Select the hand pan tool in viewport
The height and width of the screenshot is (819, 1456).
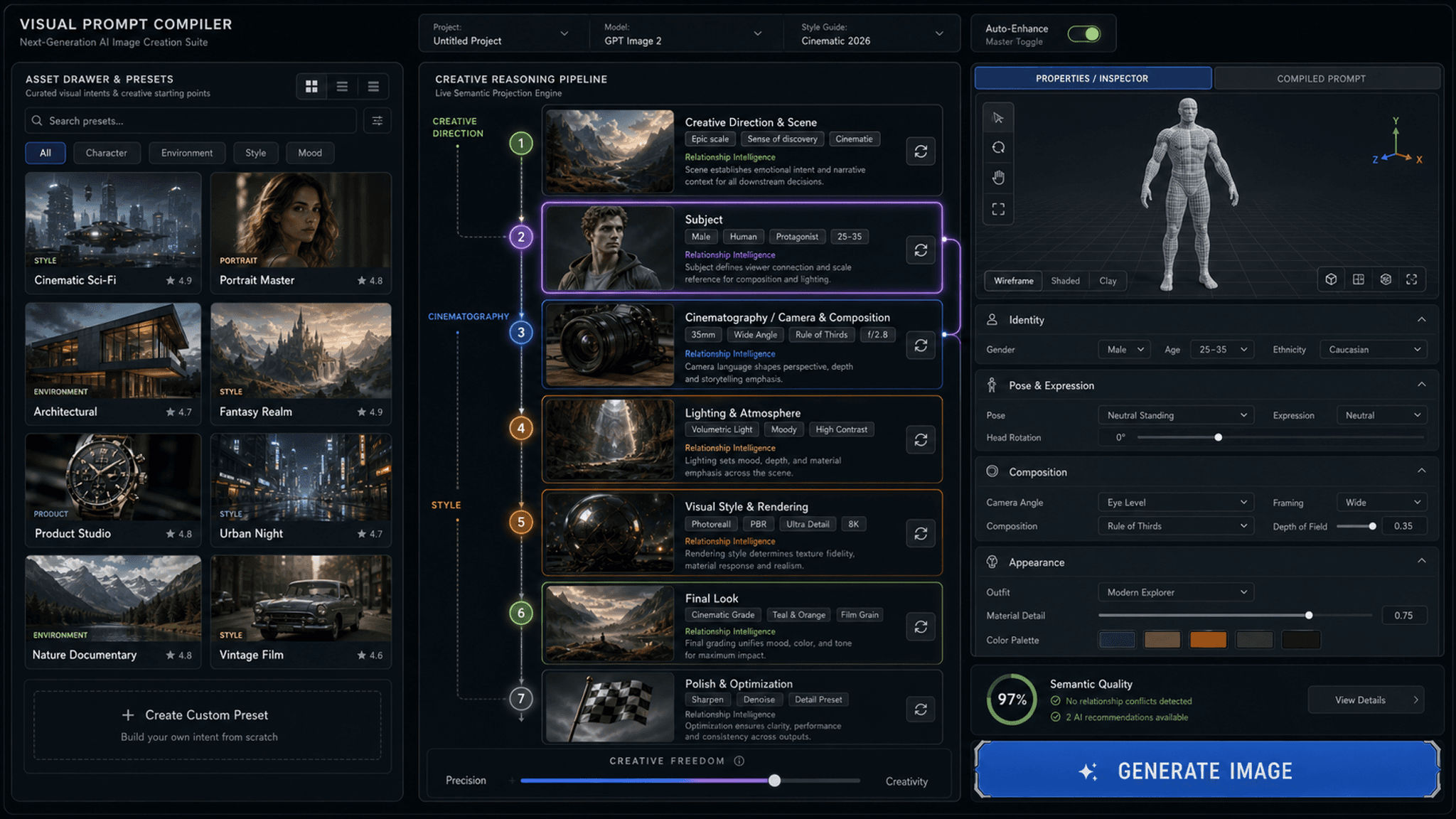(998, 178)
